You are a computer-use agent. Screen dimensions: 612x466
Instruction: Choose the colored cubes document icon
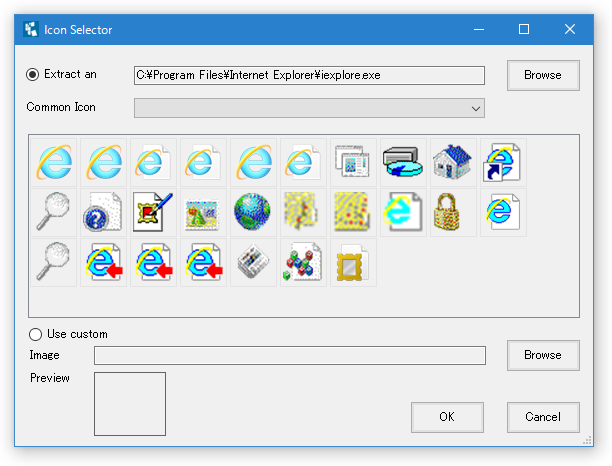pos(303,262)
